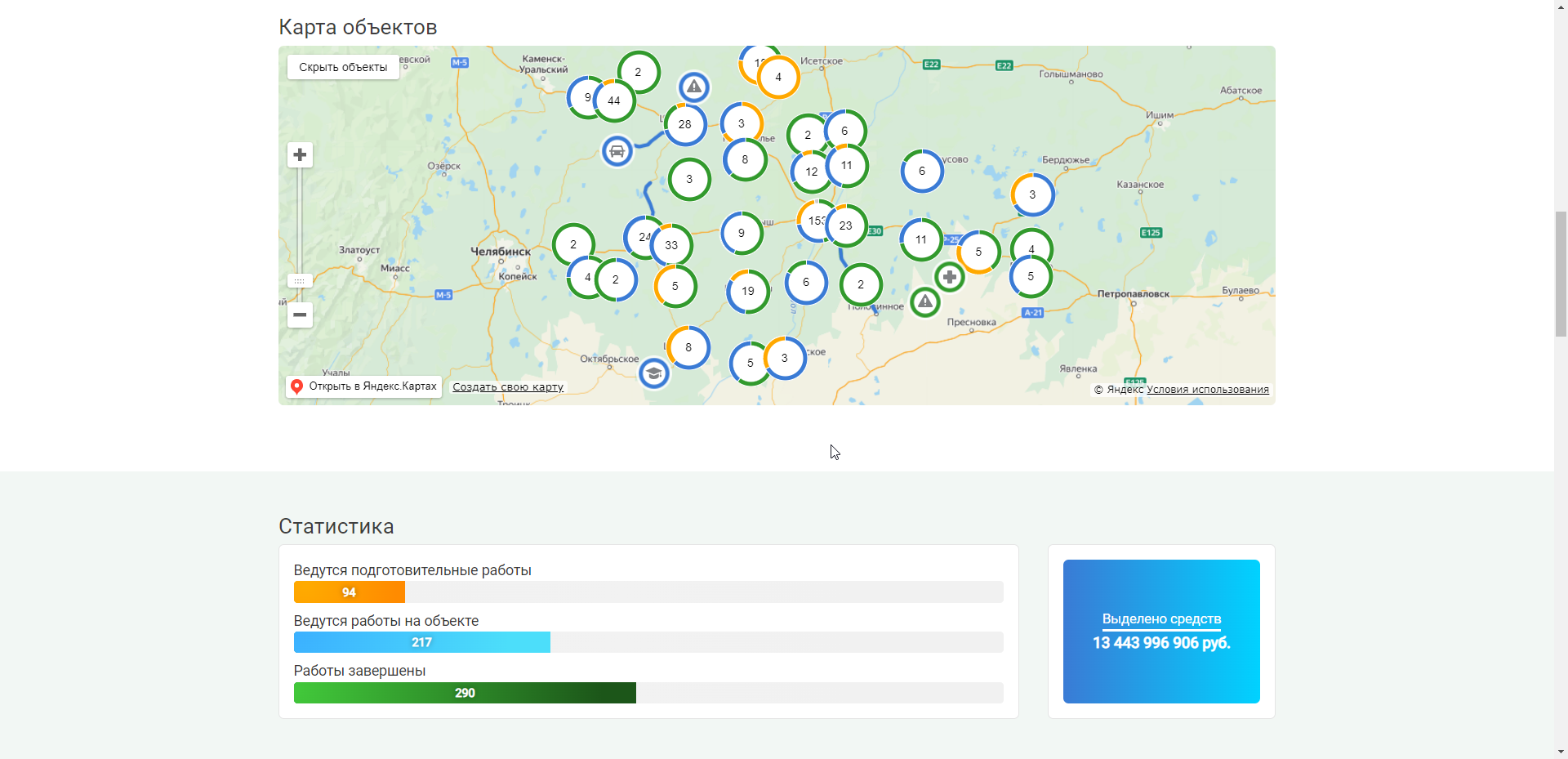The height and width of the screenshot is (759, 1568).
Task: Open the cluster marker labeled 12
Action: [809, 172]
